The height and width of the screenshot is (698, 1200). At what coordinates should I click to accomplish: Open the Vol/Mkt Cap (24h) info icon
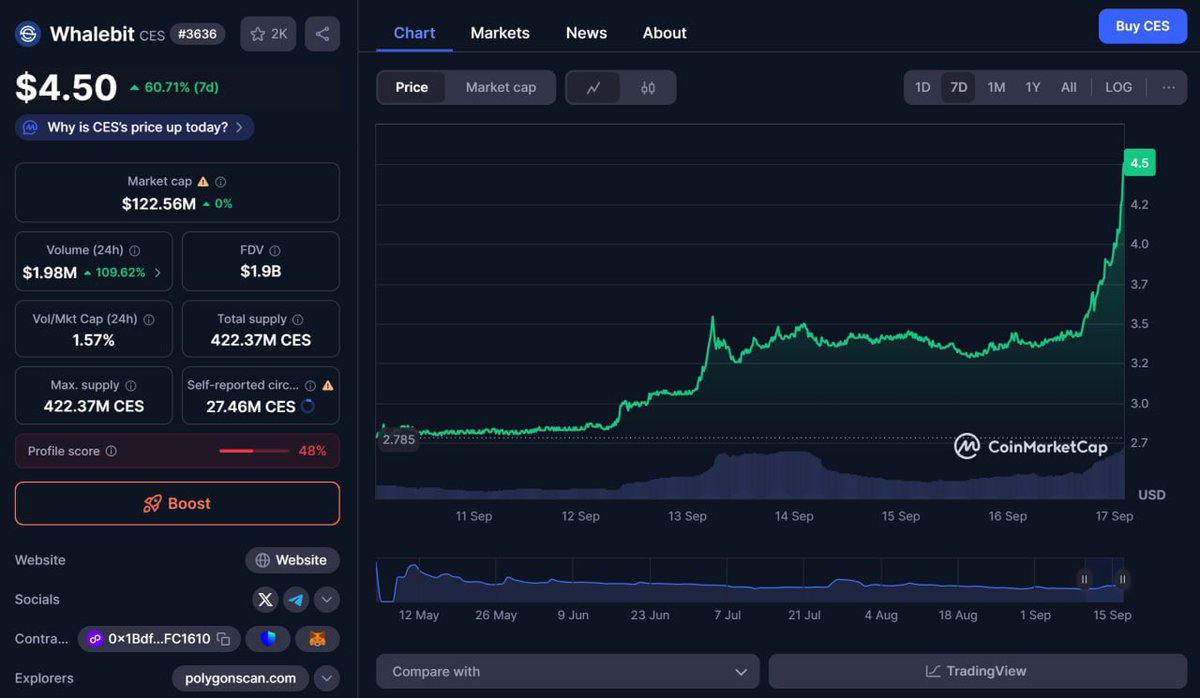coord(149,320)
